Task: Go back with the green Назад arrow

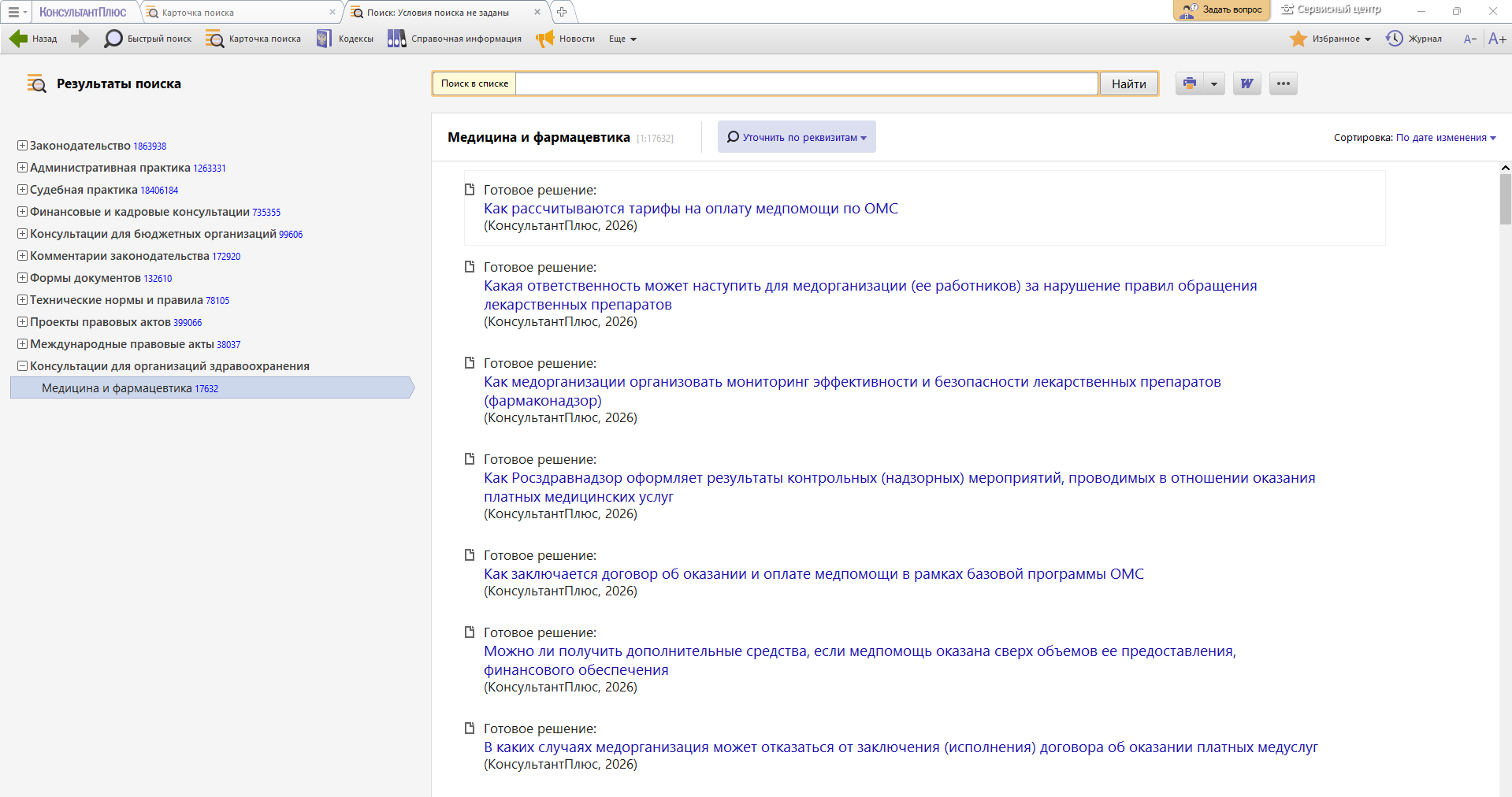Action: pyautogui.click(x=33, y=39)
